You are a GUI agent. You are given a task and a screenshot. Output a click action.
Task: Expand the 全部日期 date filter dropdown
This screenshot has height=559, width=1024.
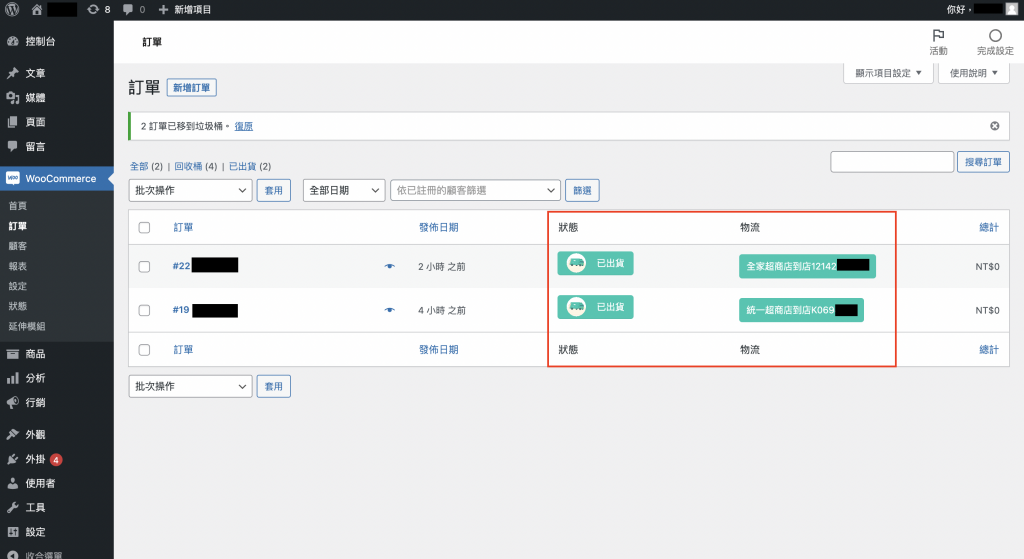[x=344, y=190]
